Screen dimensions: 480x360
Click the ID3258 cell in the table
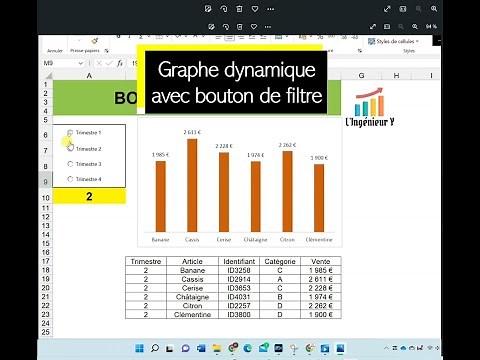(239, 270)
